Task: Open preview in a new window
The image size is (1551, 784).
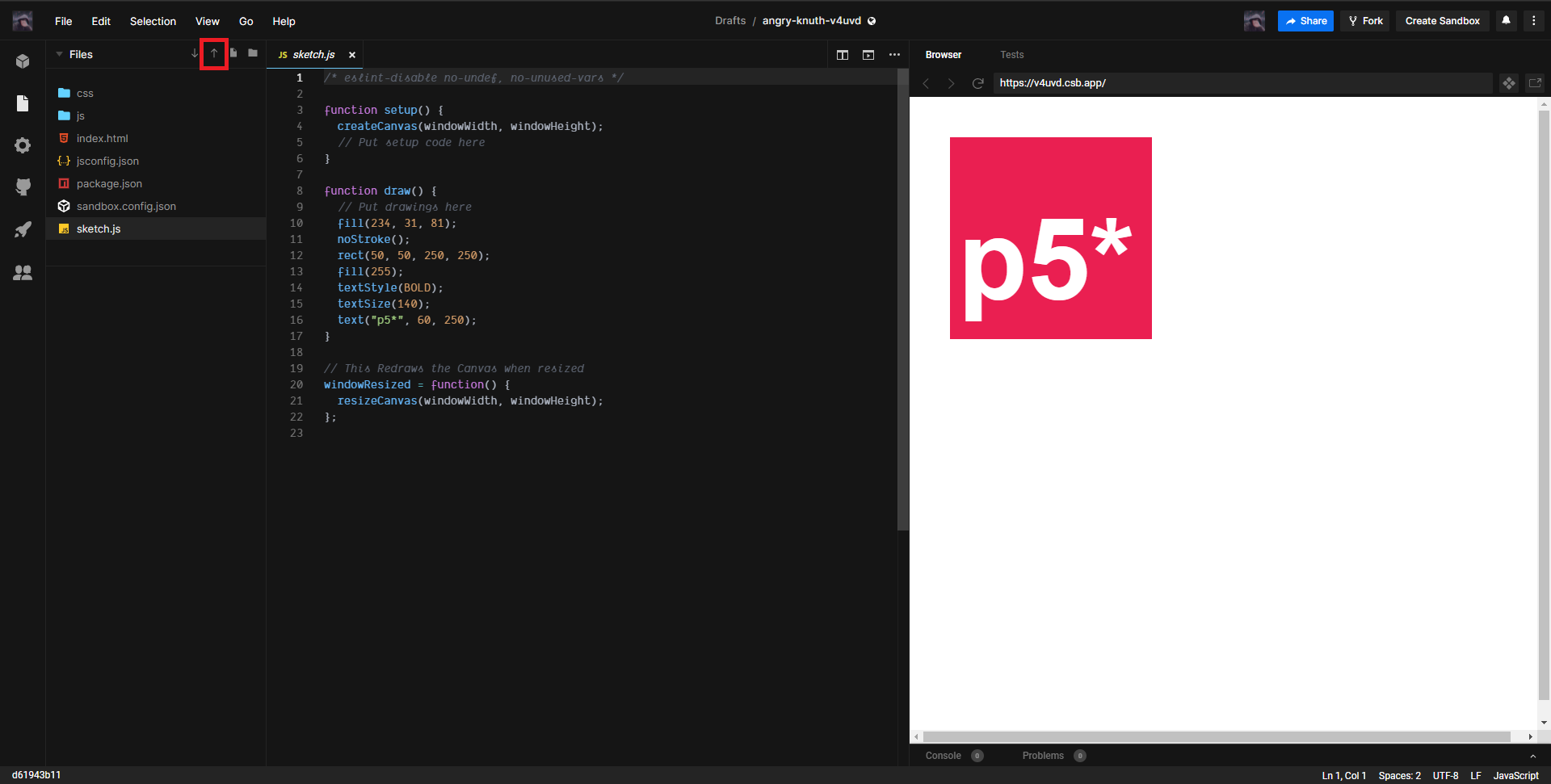Action: tap(1535, 83)
